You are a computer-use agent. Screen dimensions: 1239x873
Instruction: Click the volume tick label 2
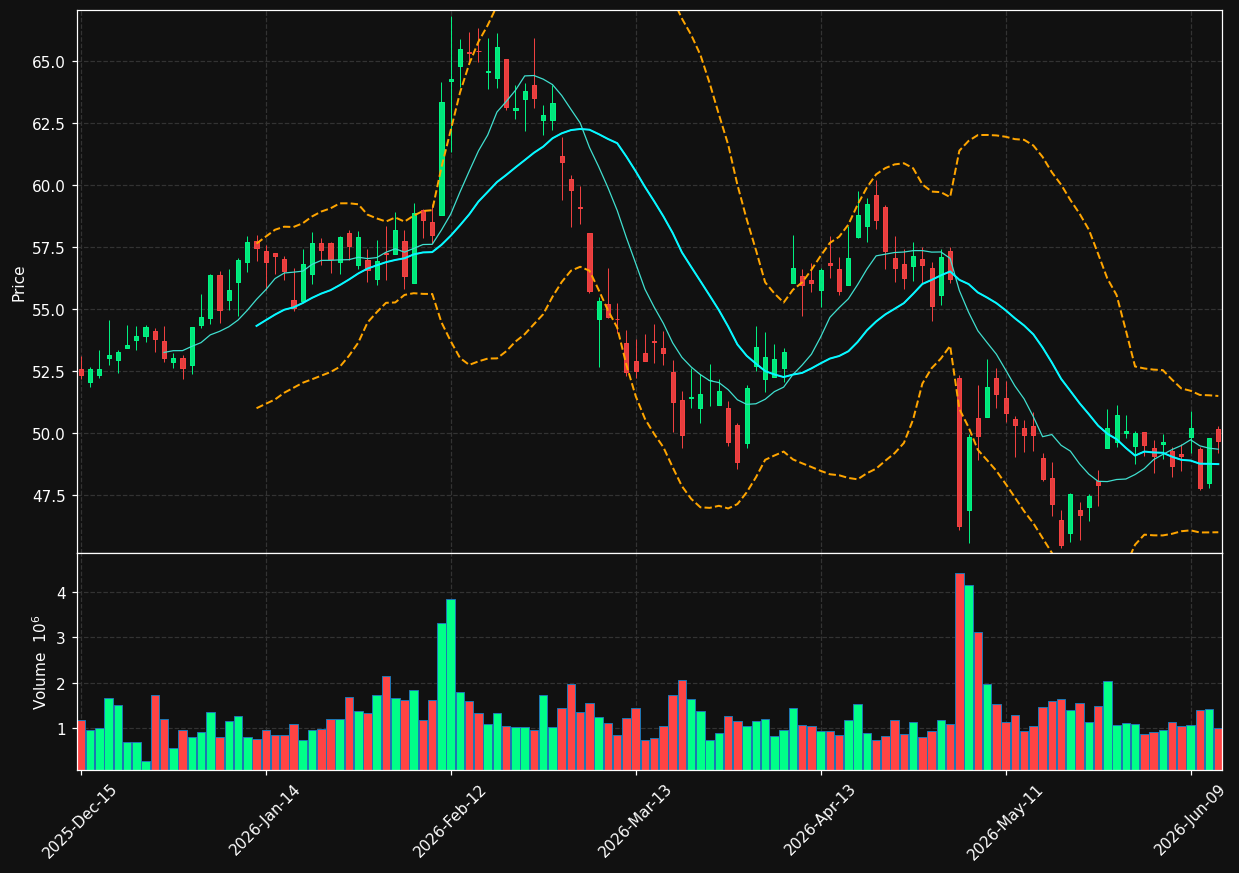61,684
